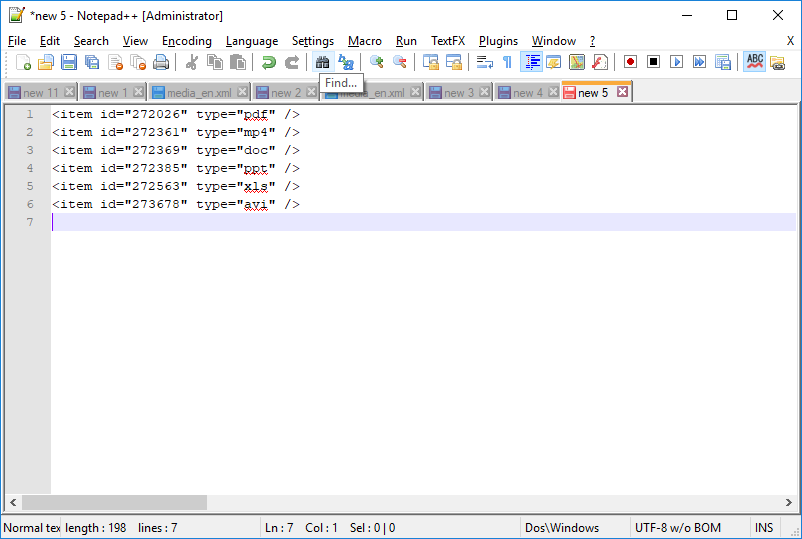The width and height of the screenshot is (802, 539).
Task: Switch to the new 4 tab
Action: point(527,93)
